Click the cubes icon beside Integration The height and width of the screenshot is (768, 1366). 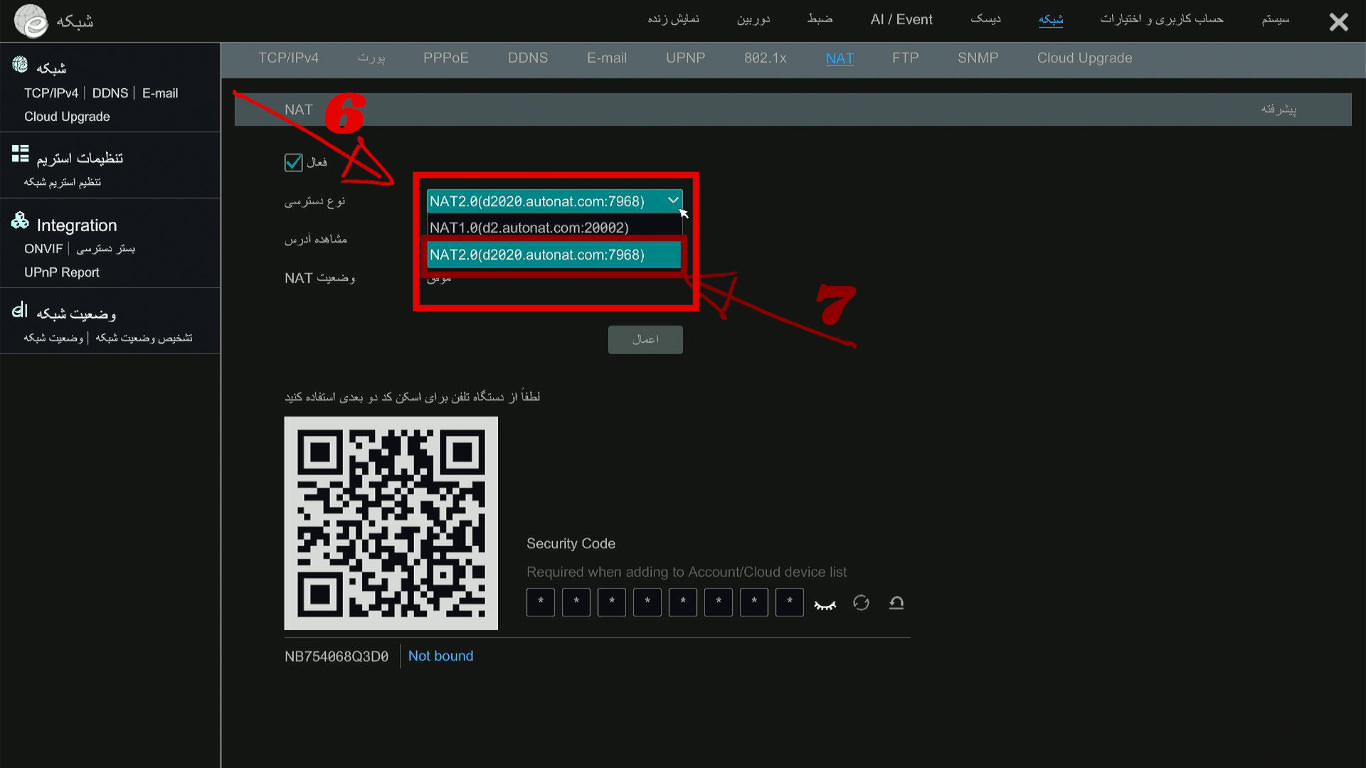(x=20, y=221)
